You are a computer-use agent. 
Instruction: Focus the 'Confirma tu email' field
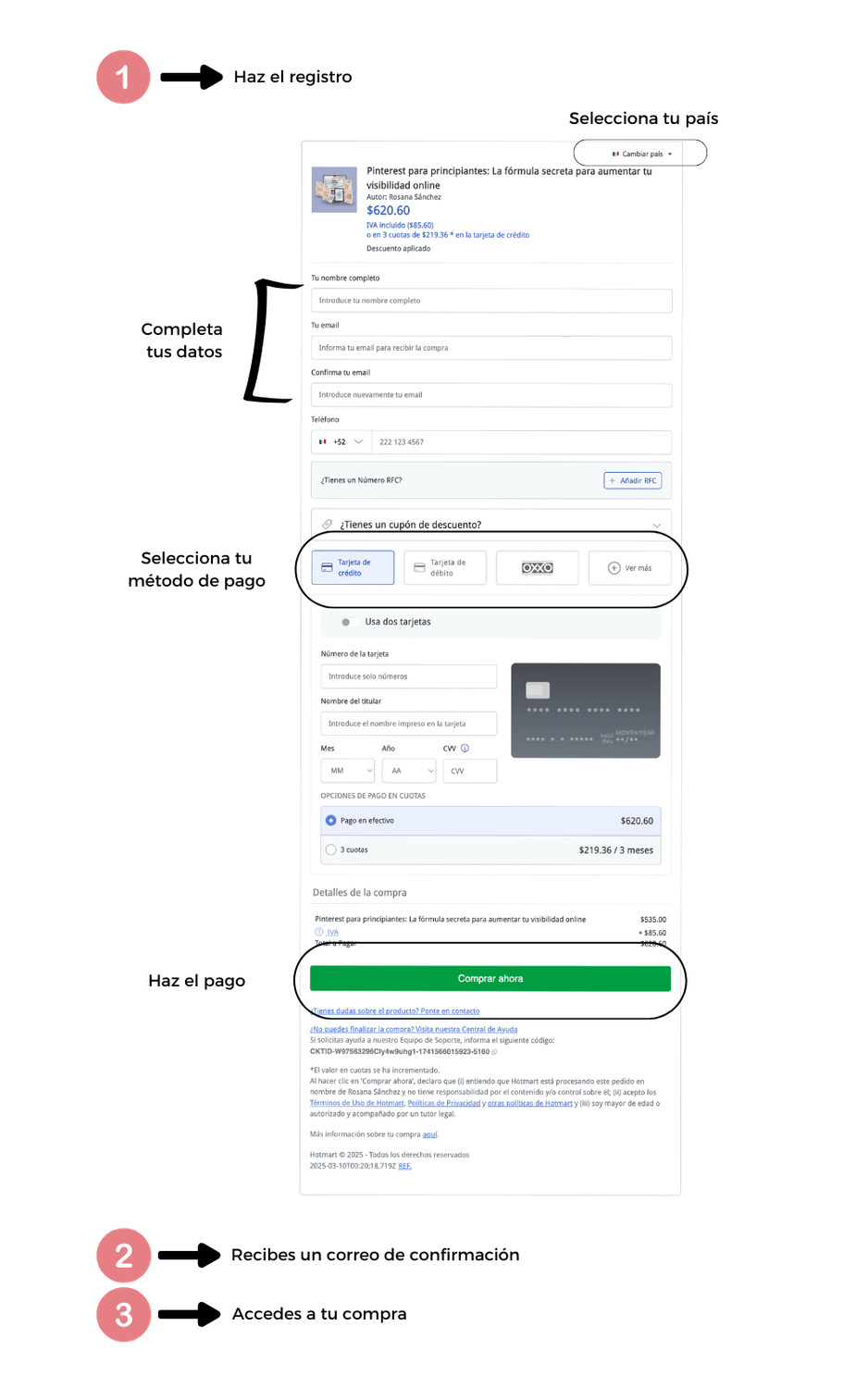click(491, 395)
